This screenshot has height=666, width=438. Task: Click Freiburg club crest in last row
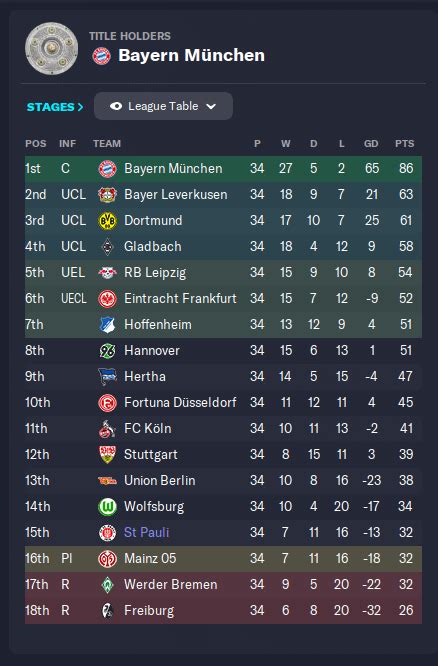coord(107,611)
